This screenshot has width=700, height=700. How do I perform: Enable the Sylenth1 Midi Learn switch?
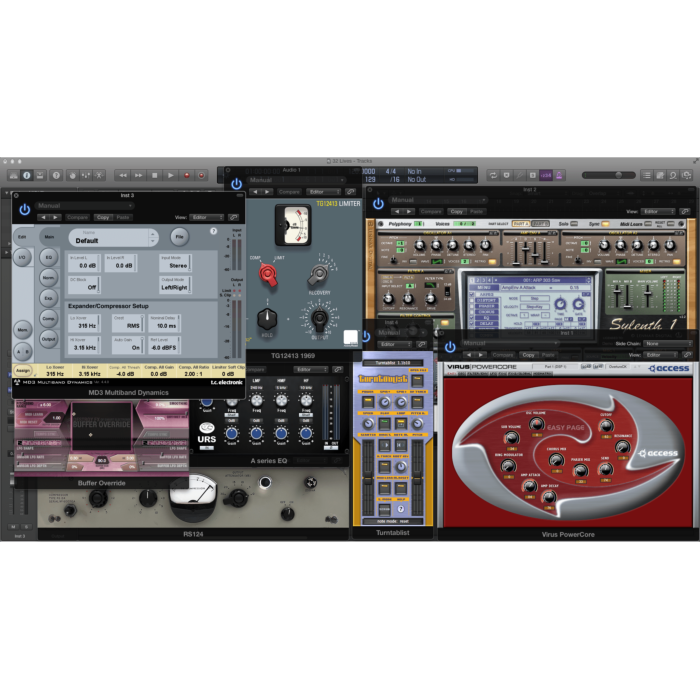point(648,224)
